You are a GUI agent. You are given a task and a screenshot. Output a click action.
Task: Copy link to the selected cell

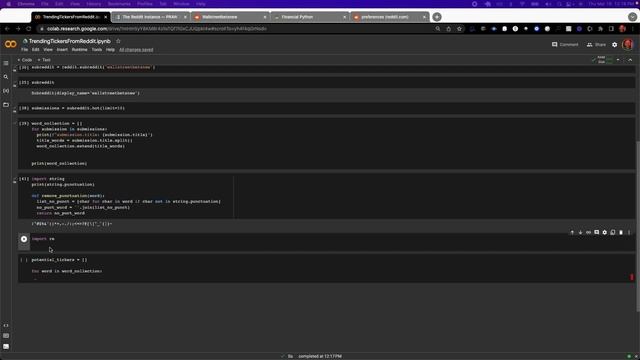pos(588,232)
